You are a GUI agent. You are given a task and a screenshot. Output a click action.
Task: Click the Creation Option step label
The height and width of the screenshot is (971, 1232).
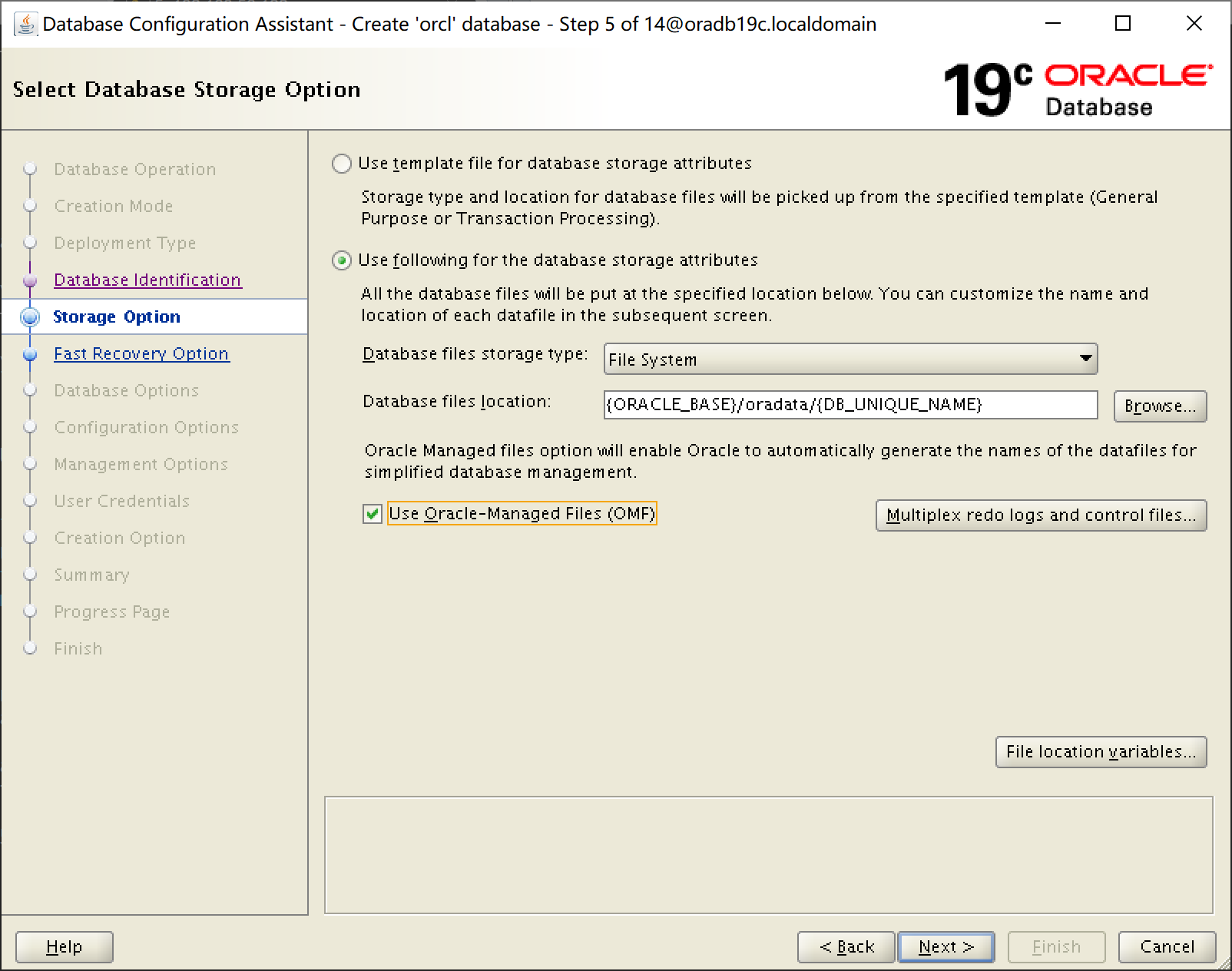click(120, 538)
